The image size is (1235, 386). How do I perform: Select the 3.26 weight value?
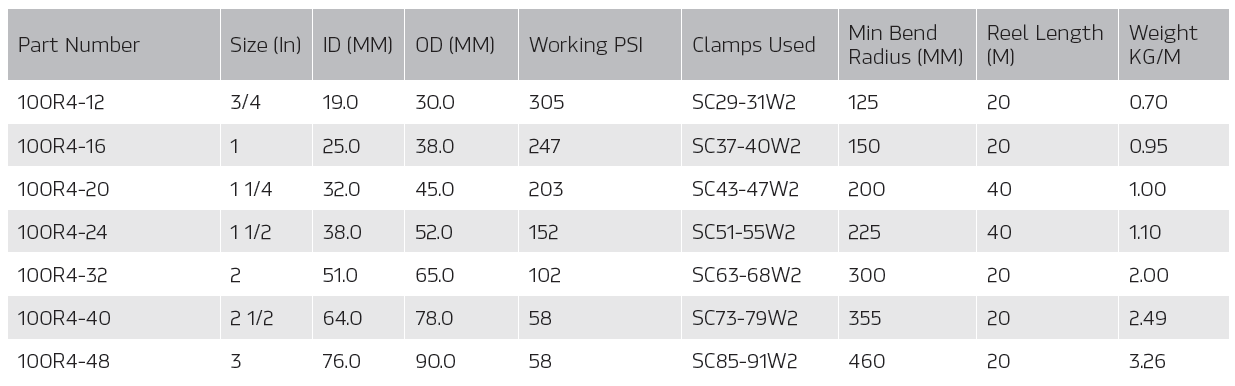1148,361
